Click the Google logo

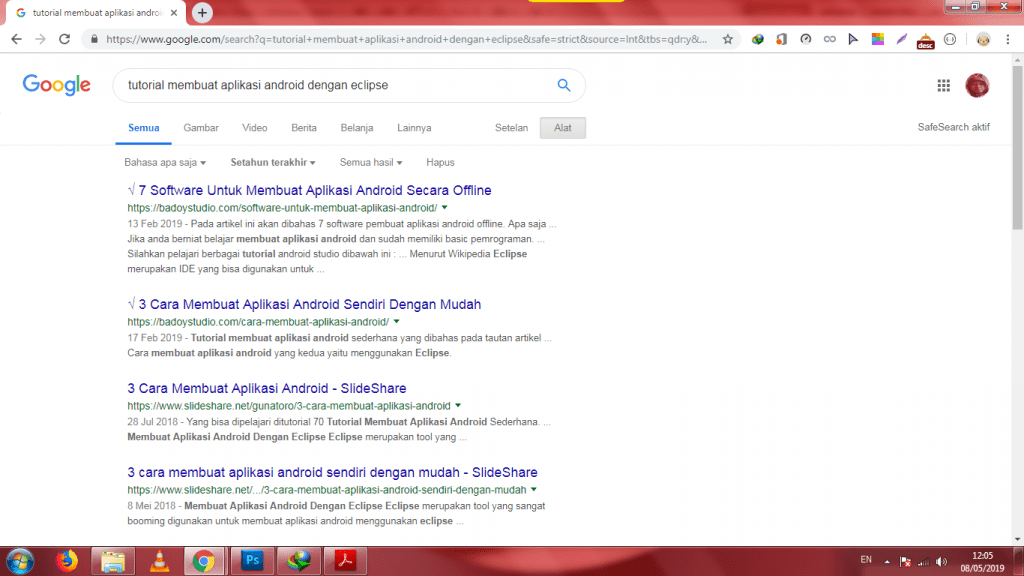(57, 85)
